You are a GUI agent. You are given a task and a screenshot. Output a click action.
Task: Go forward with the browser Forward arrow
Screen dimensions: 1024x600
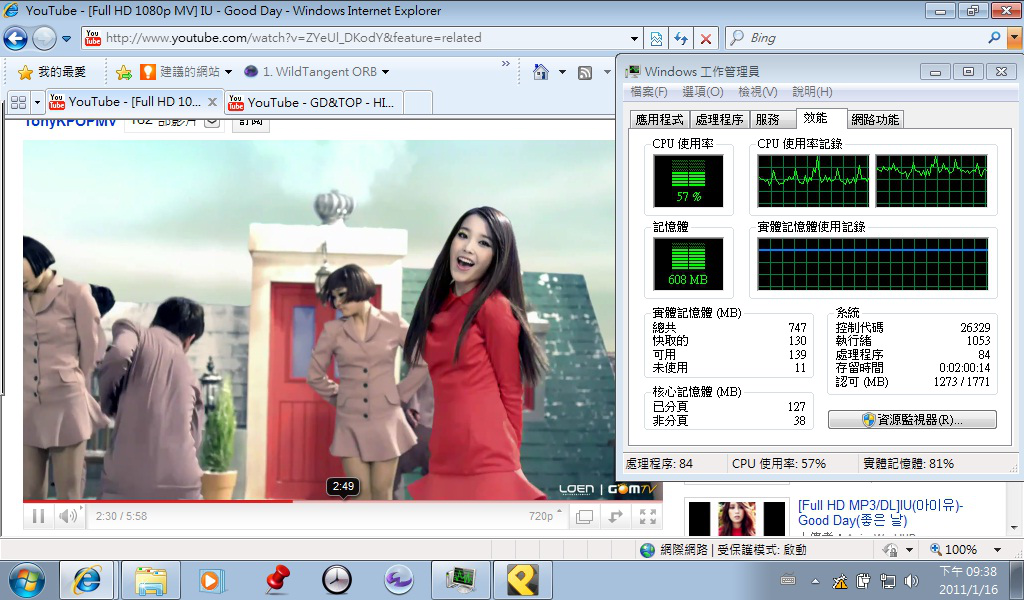[x=44, y=39]
